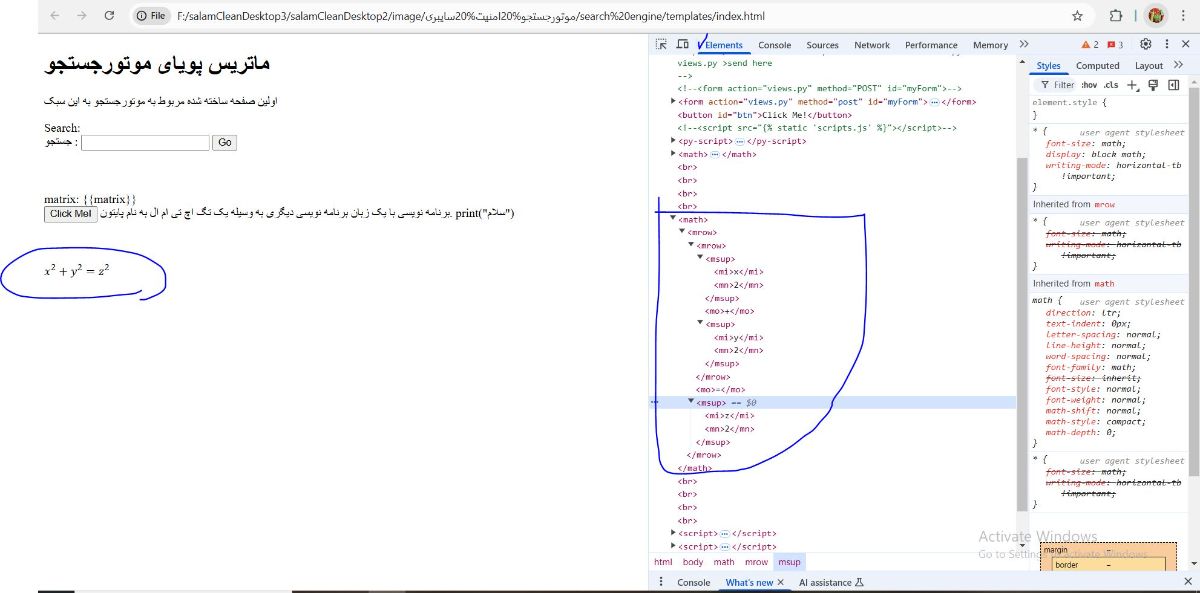Click the Click Me! button
Viewport: 1200px width, 593px height.
pos(70,214)
